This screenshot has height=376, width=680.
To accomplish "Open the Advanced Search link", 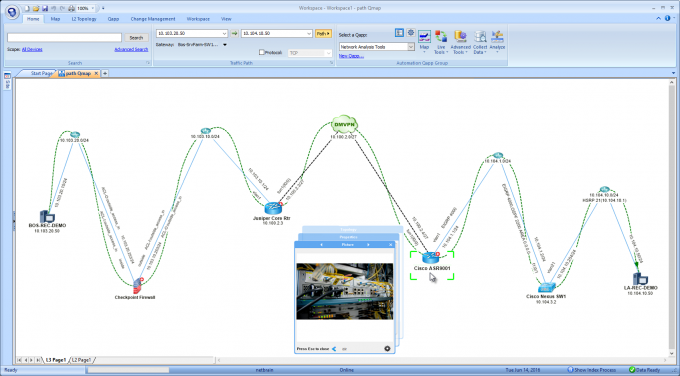I will pos(131,49).
